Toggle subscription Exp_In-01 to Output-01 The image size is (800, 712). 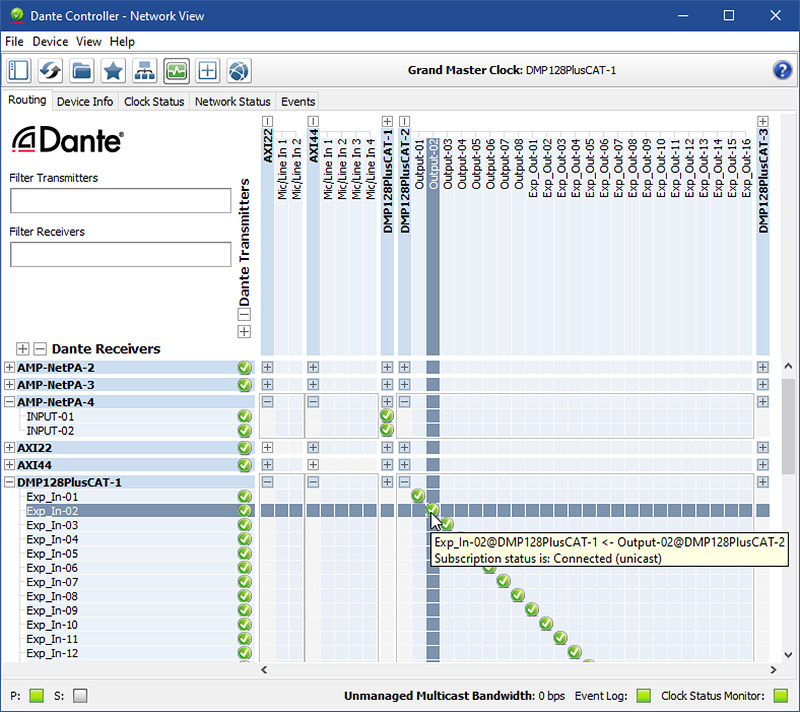point(418,495)
